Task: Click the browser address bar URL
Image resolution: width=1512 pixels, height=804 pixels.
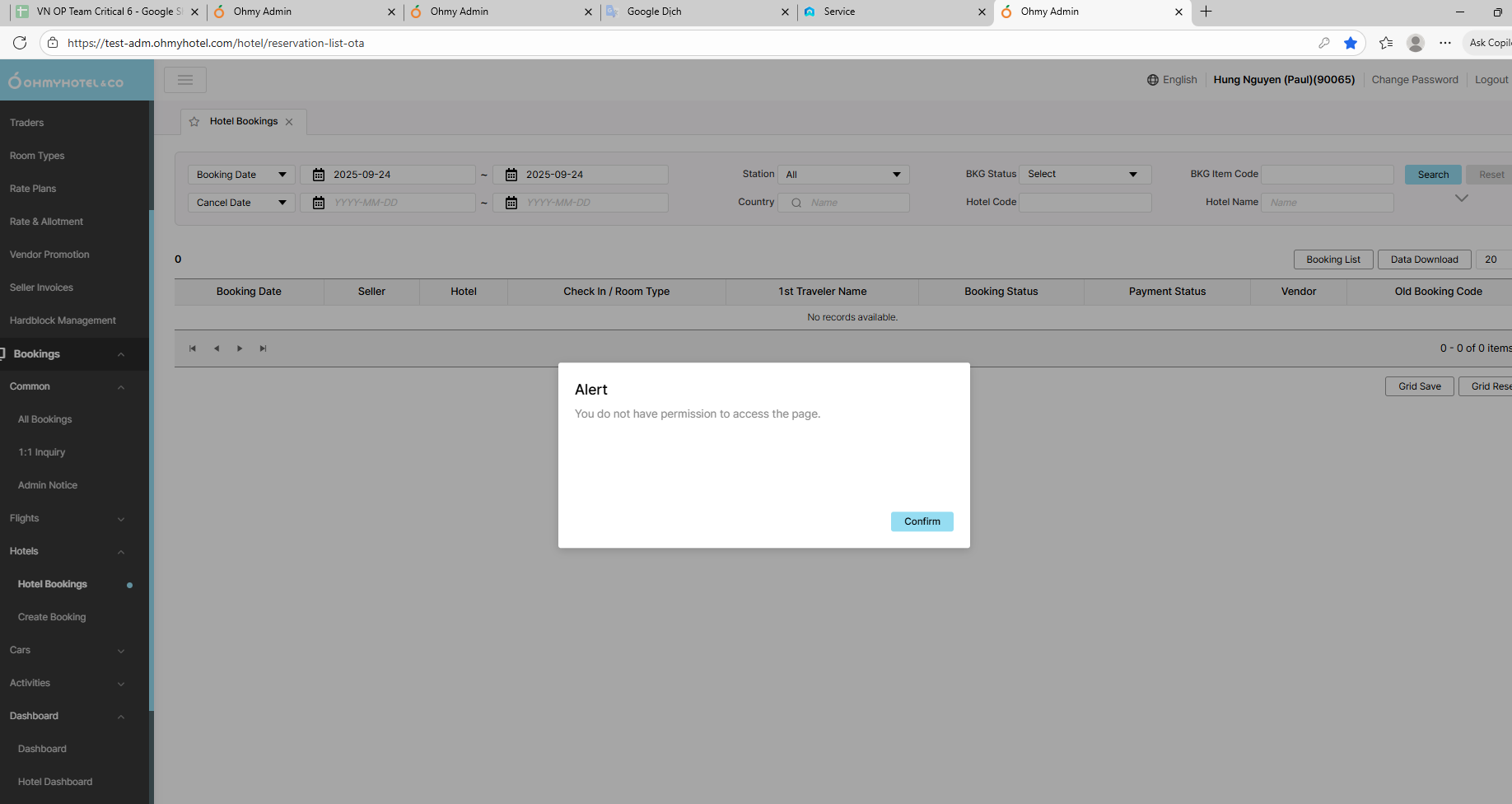Action: pyautogui.click(x=216, y=43)
